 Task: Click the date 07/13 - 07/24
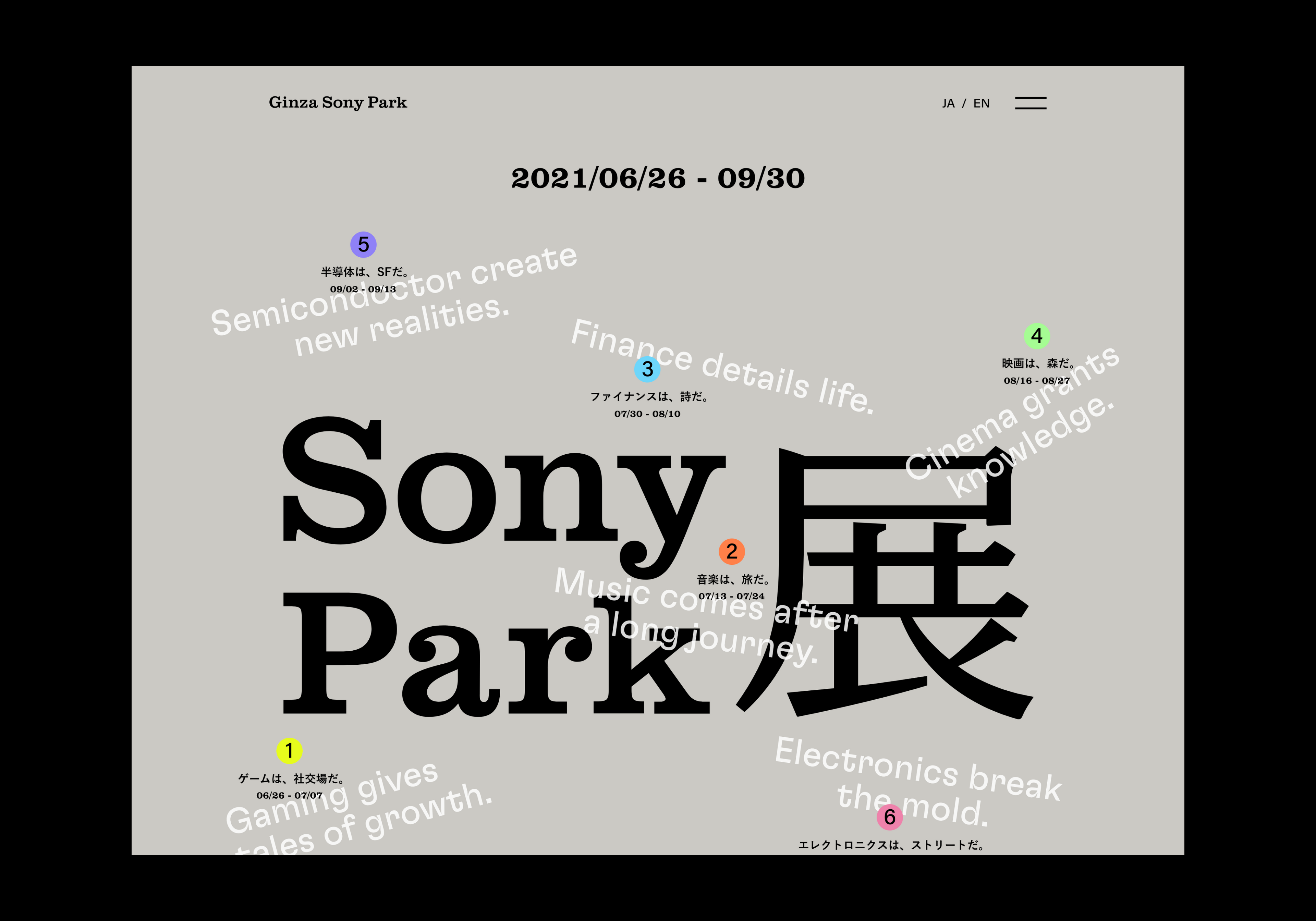pyautogui.click(x=731, y=596)
